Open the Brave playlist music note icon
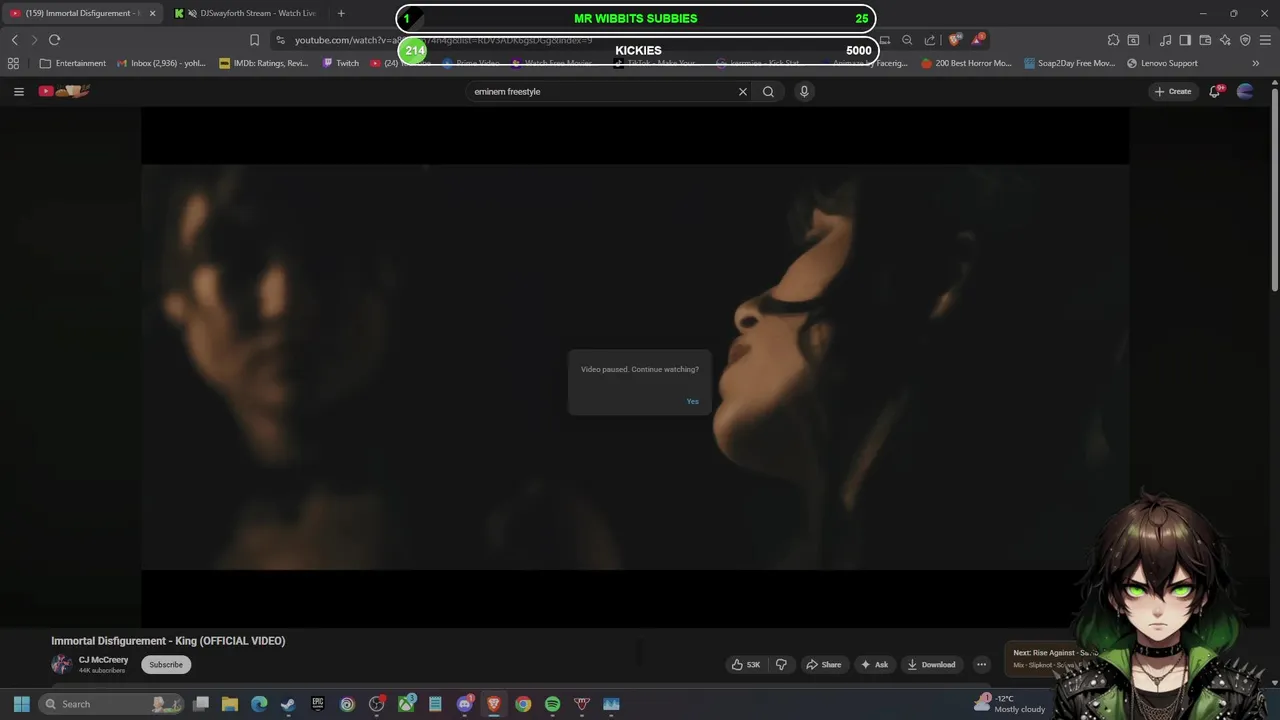Viewport: 1280px width, 720px height. pos(1165,40)
